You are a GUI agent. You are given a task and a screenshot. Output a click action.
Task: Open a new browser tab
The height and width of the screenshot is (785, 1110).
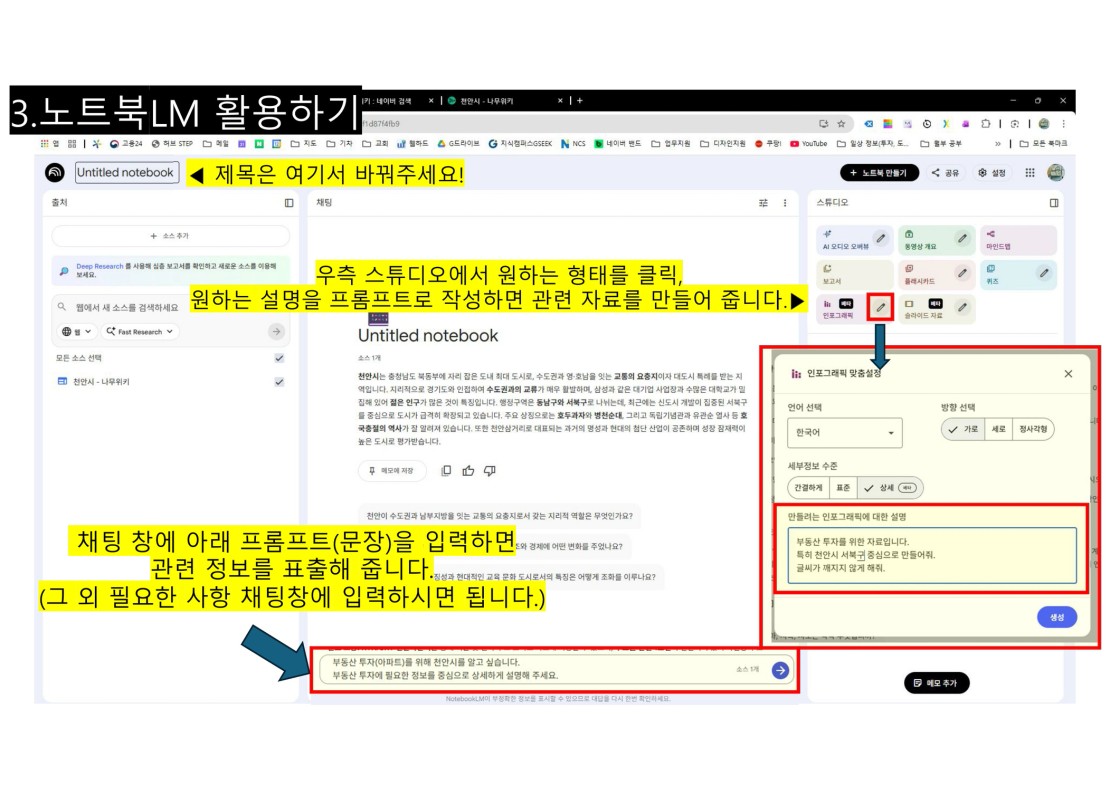coord(580,101)
